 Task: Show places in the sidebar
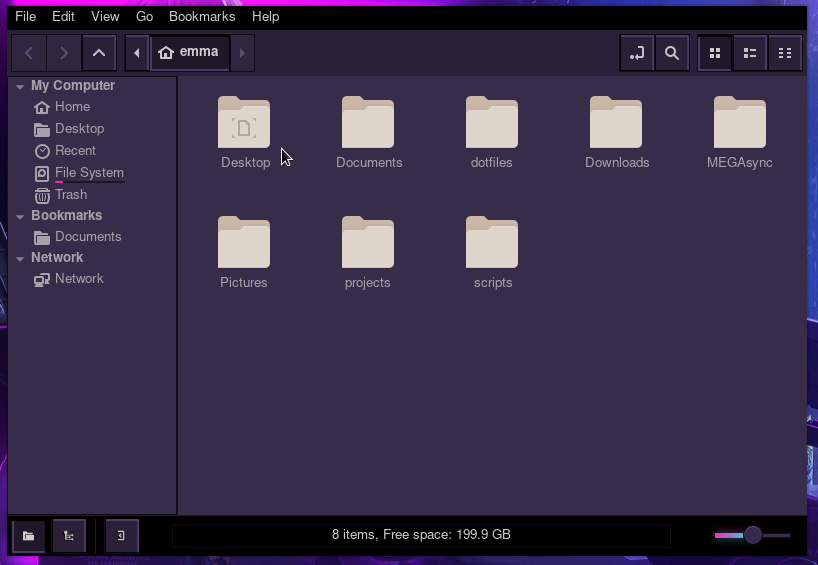(29, 535)
